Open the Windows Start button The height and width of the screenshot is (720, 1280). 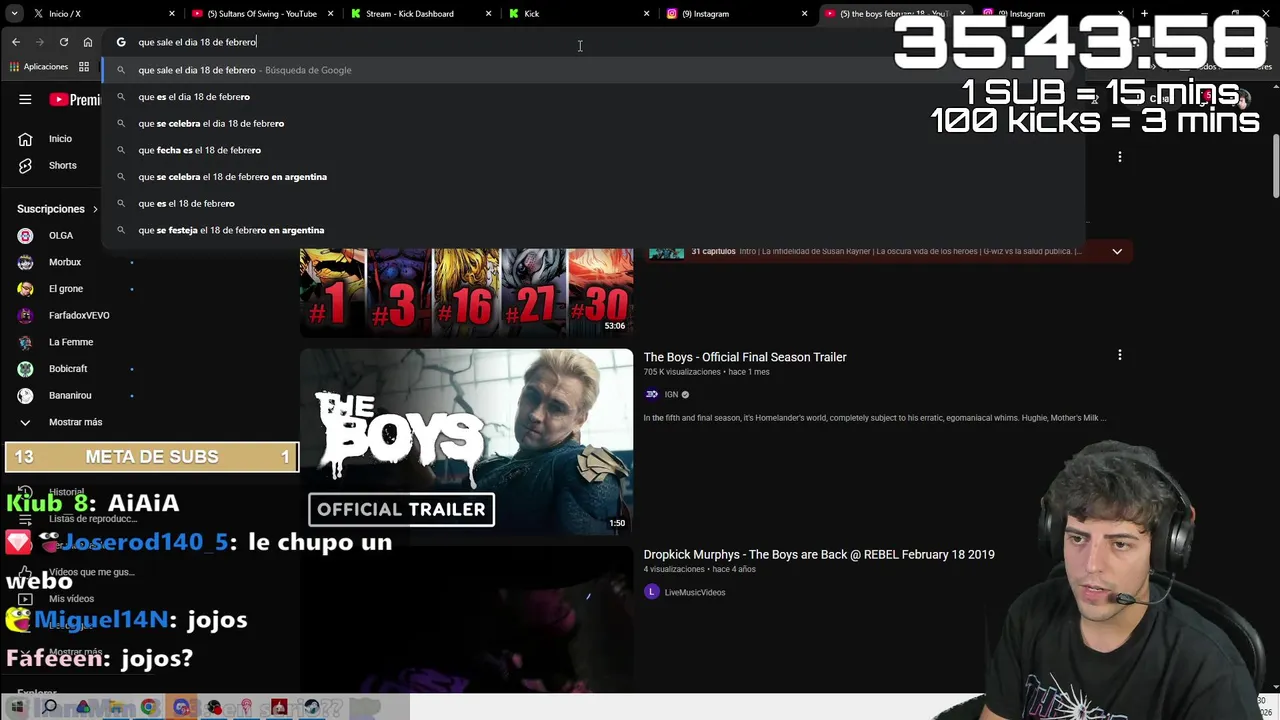18,707
